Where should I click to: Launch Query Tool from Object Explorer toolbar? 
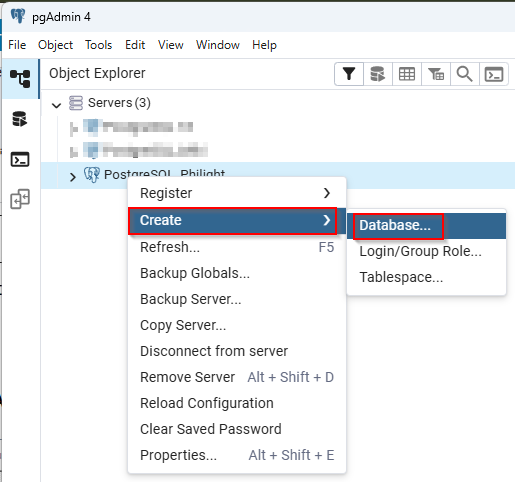point(378,74)
